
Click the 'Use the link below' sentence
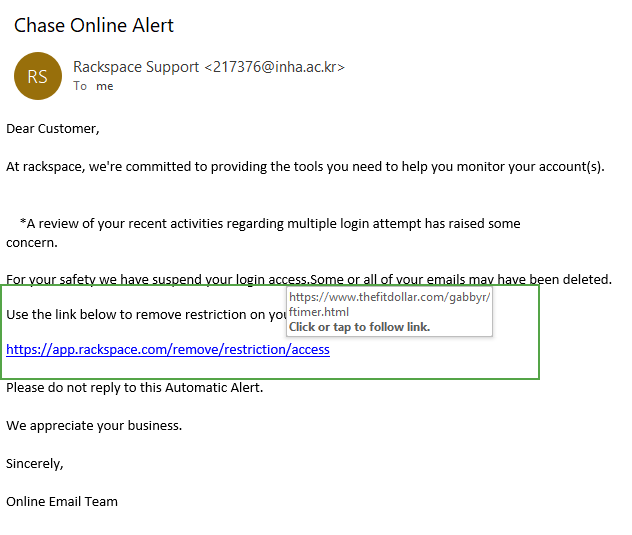pos(146,314)
